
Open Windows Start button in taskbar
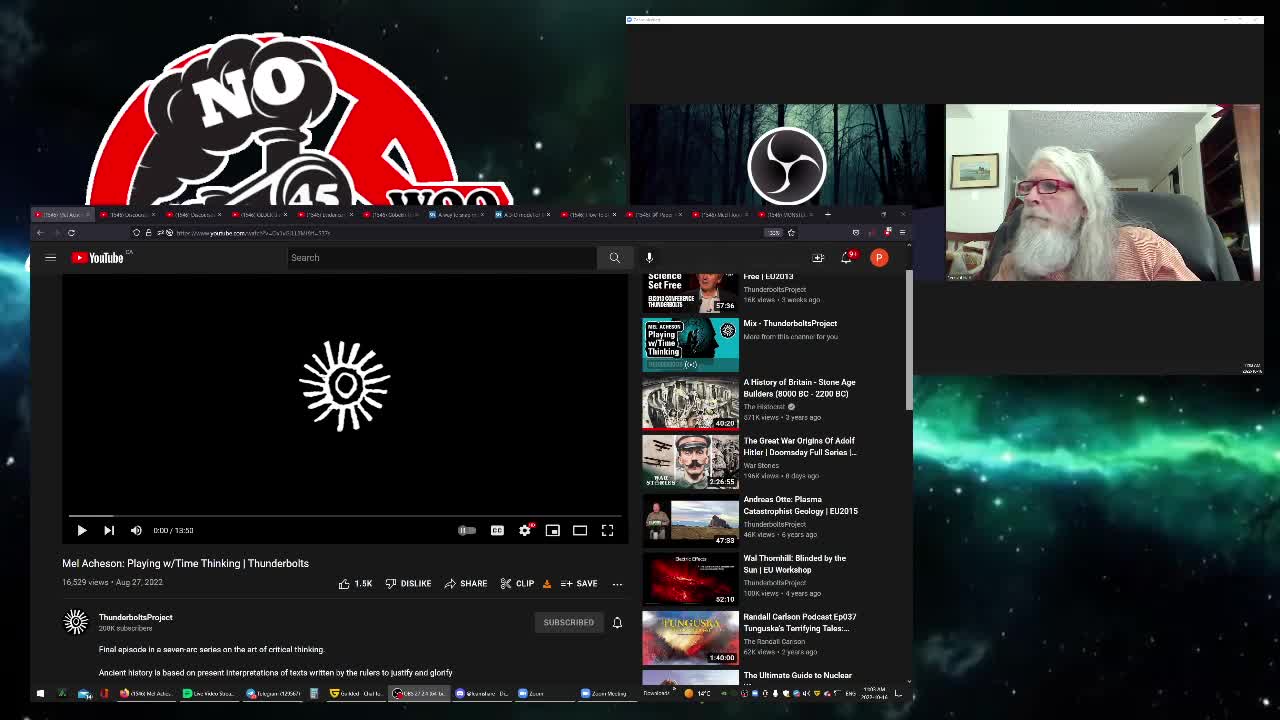40,693
